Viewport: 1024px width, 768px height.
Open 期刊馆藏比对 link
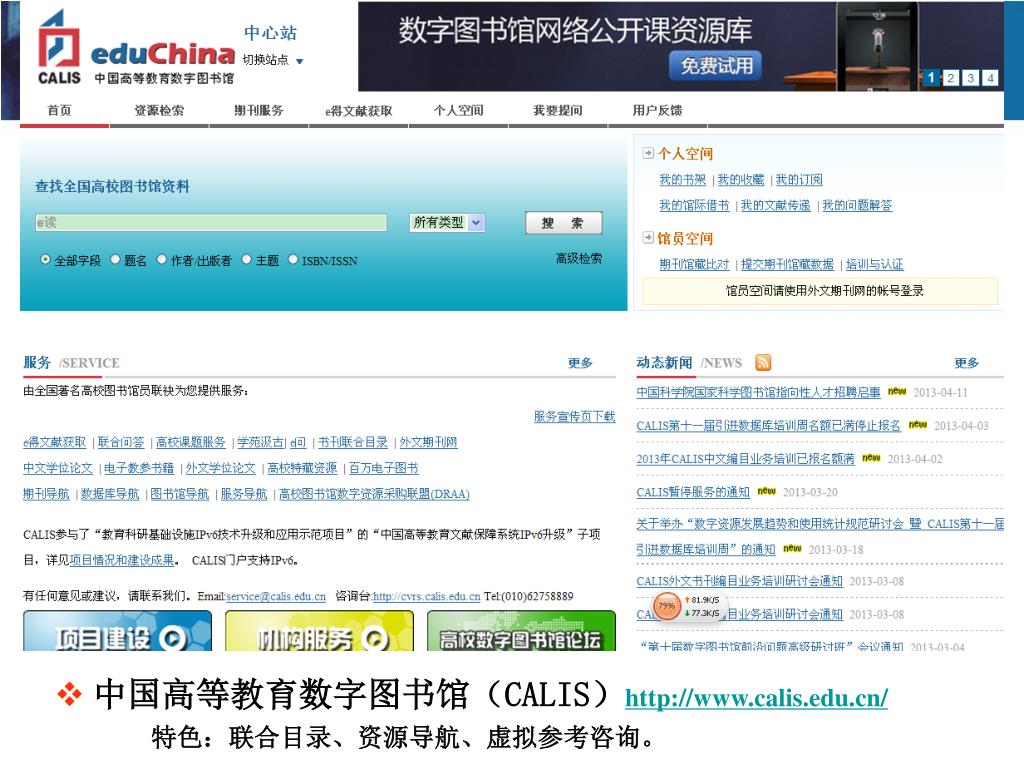point(694,264)
